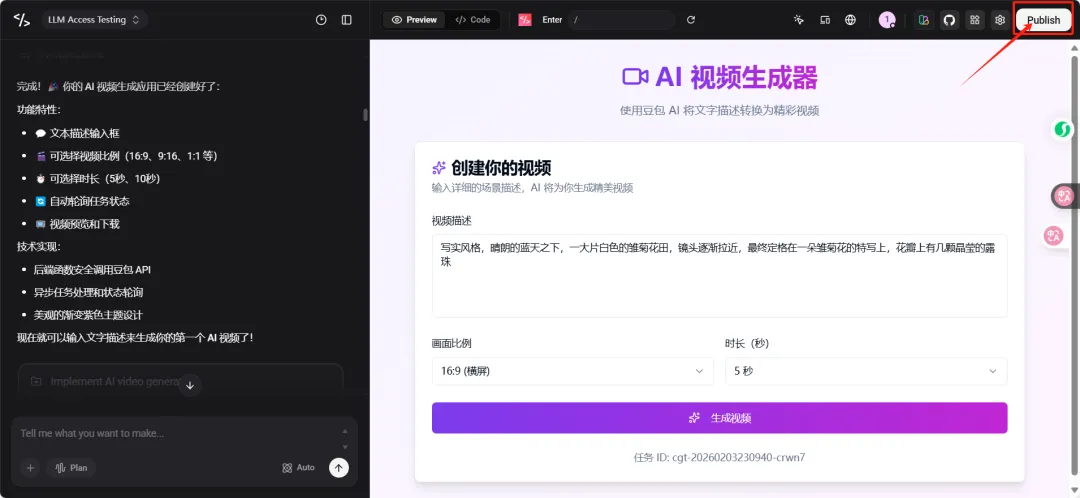Click the 创建你的视频 card heading

(501, 168)
